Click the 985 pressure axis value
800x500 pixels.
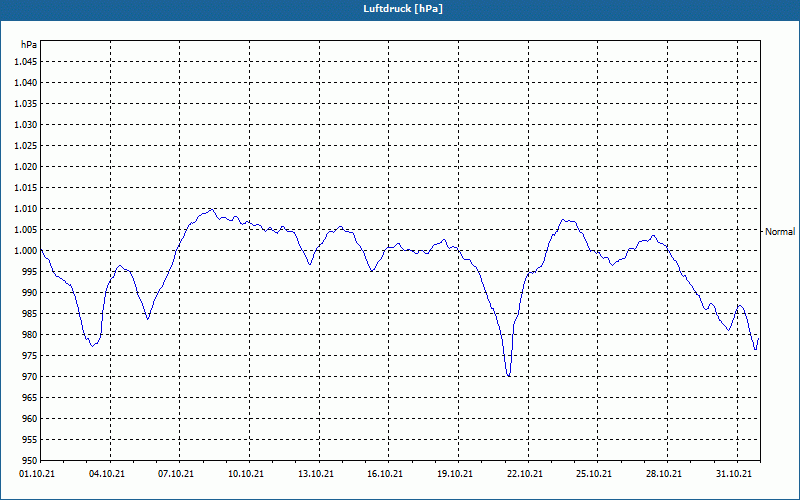point(31,314)
